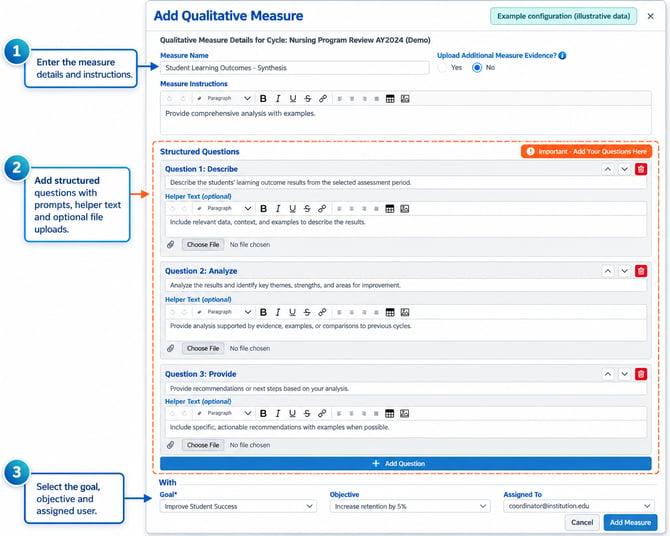
Task: Click Question 3 prompt text field
Action: tap(406, 389)
